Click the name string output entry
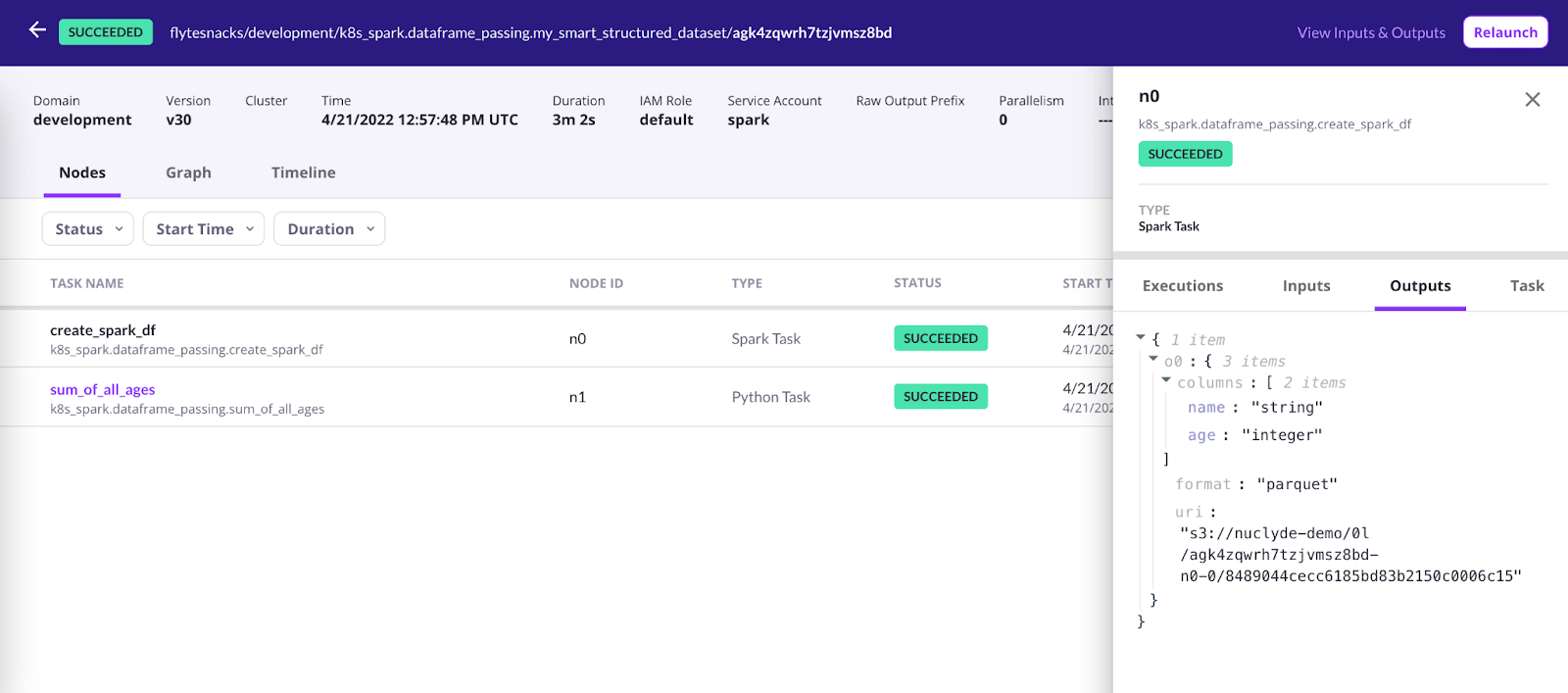The height and width of the screenshot is (693, 1568). (1255, 407)
